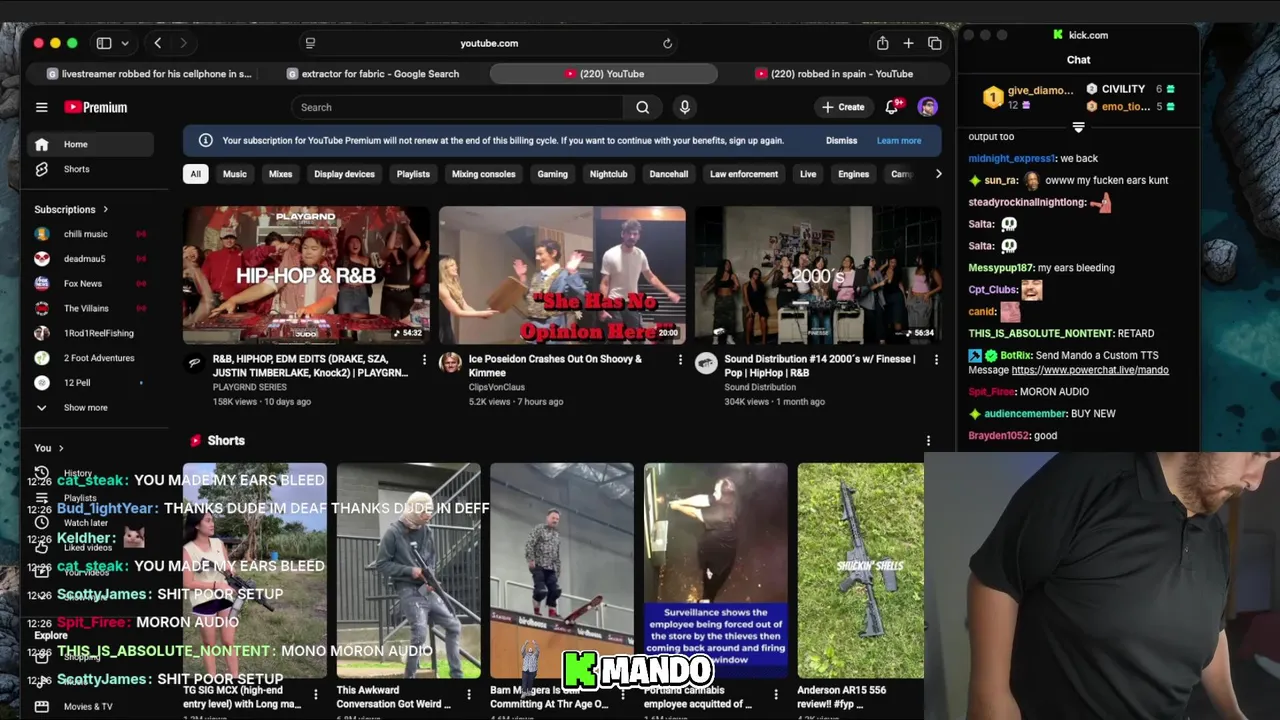This screenshot has height=720, width=1280.
Task: Select Nightclub filter chip
Action: 608,174
